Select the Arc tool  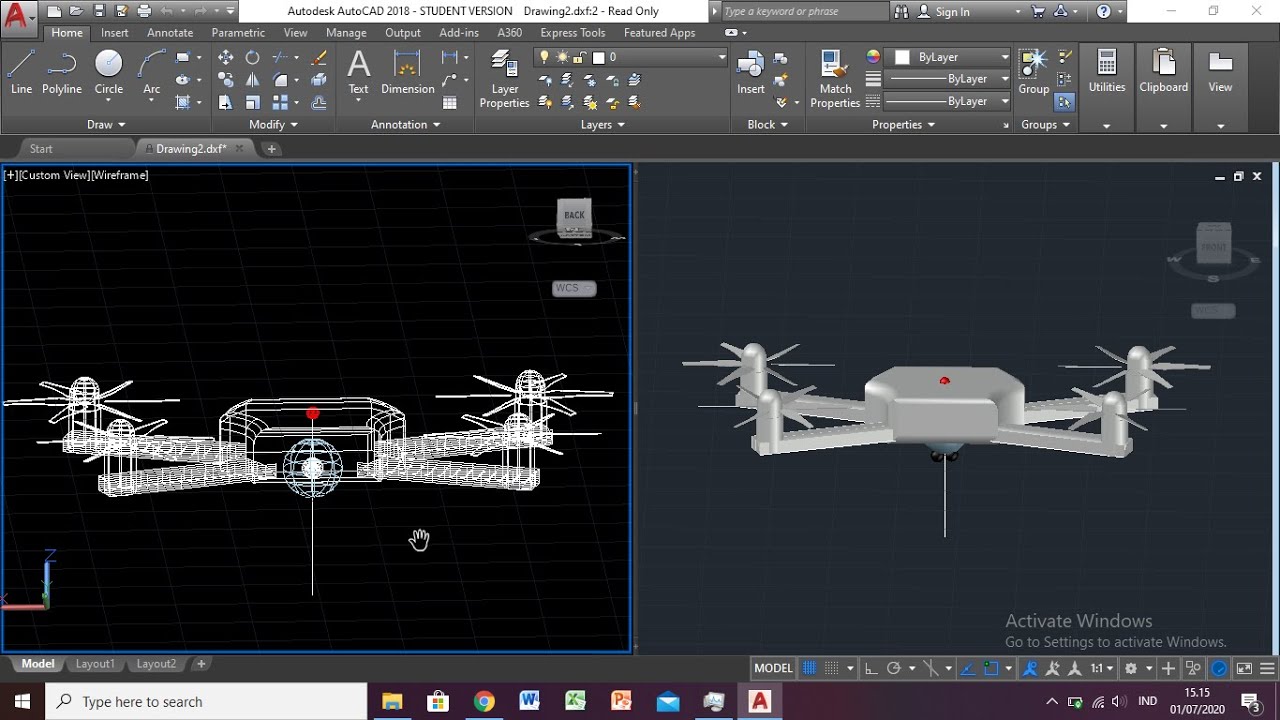pyautogui.click(x=152, y=72)
